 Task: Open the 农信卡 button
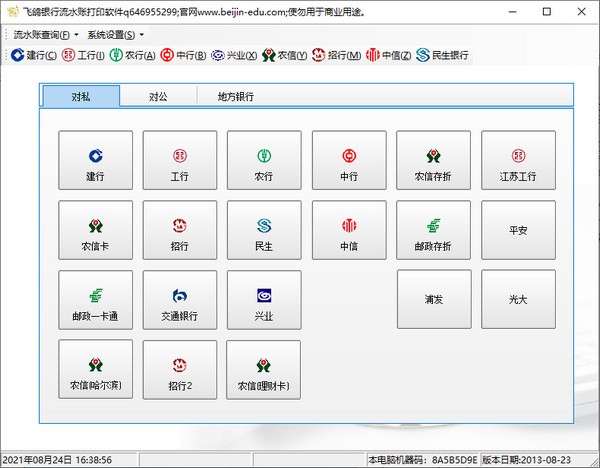(96, 230)
